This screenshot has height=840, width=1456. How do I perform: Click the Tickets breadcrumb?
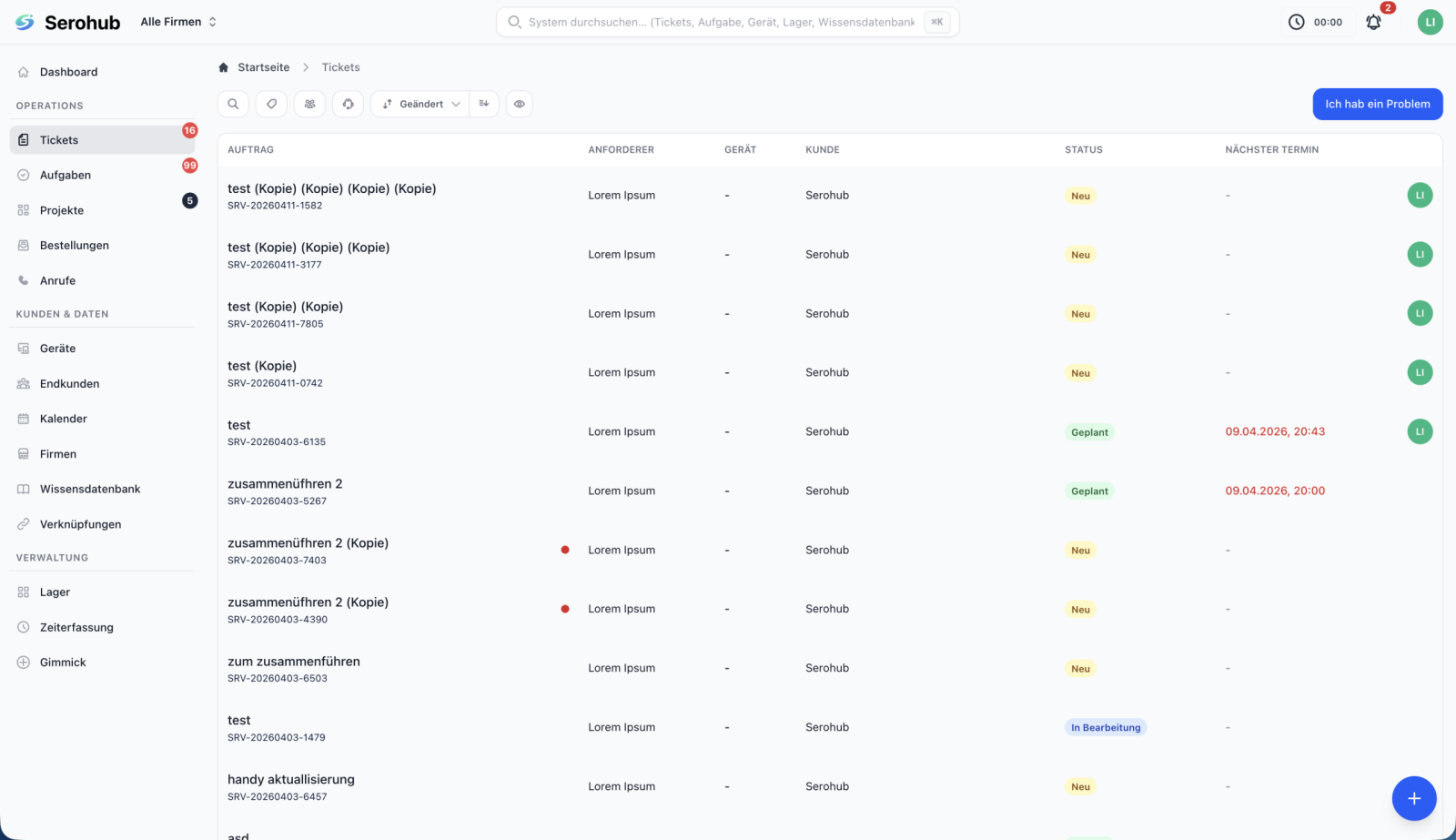click(340, 67)
